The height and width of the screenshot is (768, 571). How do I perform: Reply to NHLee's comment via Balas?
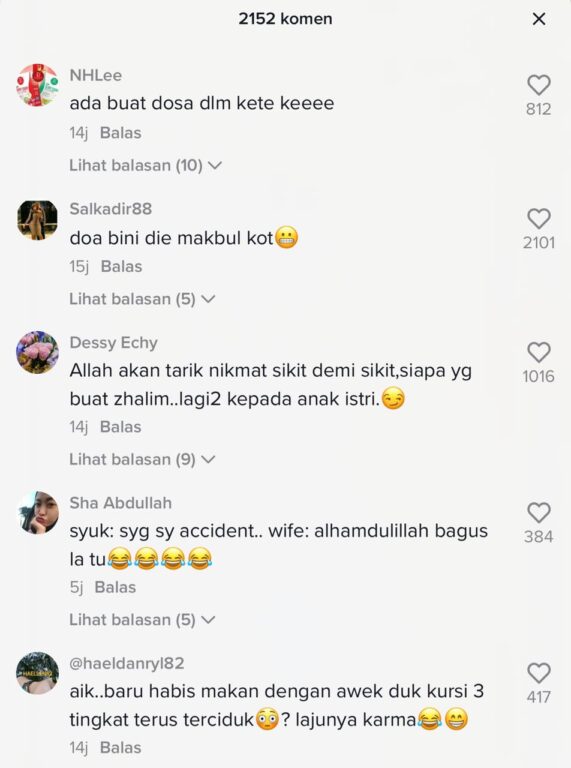[x=120, y=133]
